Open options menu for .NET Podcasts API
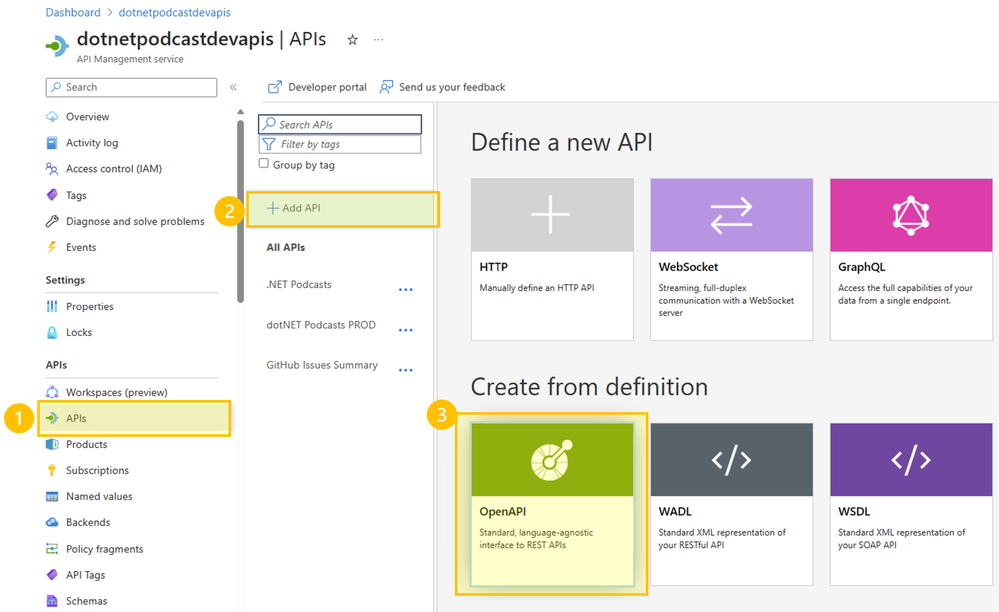 coord(405,290)
